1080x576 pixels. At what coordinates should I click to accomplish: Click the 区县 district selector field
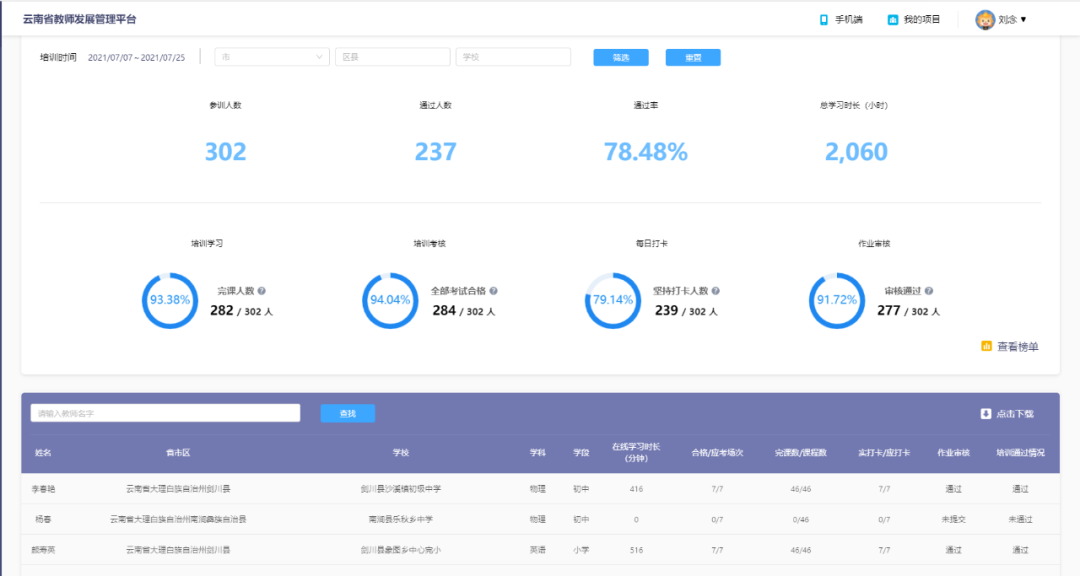392,57
